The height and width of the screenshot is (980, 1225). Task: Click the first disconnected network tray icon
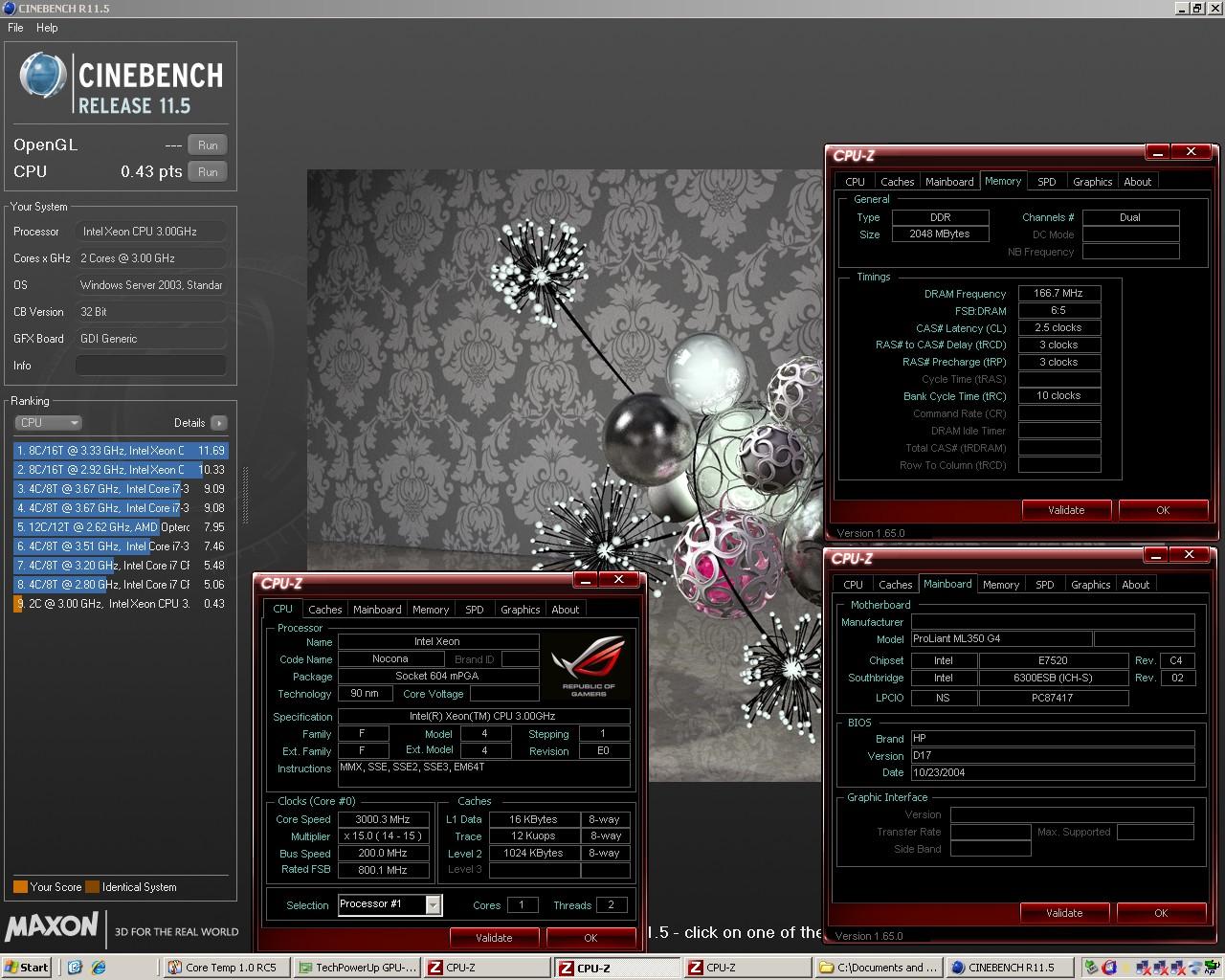(x=1143, y=968)
